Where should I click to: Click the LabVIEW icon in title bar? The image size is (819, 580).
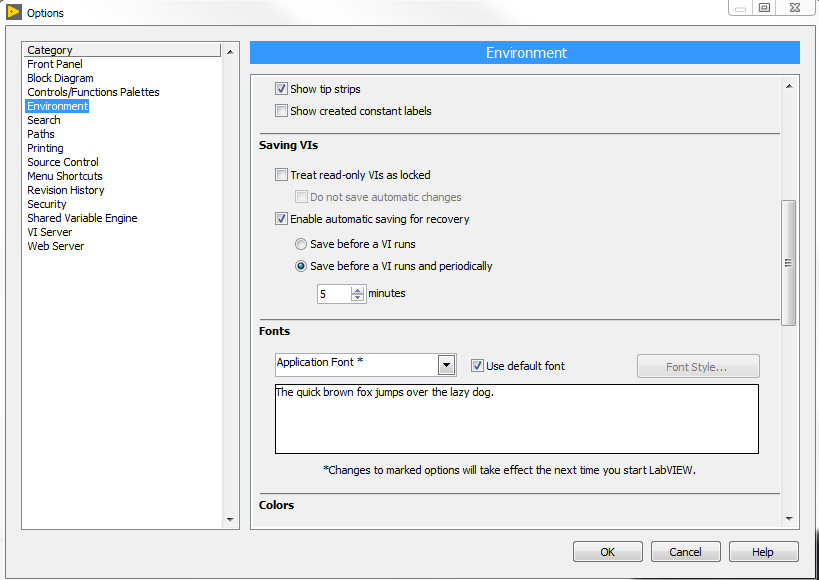point(14,12)
